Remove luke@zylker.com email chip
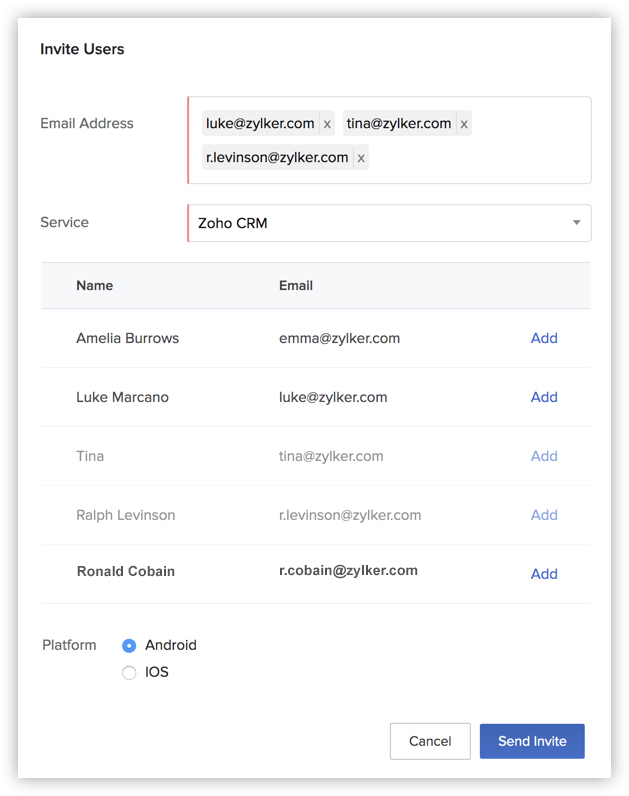Screen dimensions: 629x796 tap(327, 125)
